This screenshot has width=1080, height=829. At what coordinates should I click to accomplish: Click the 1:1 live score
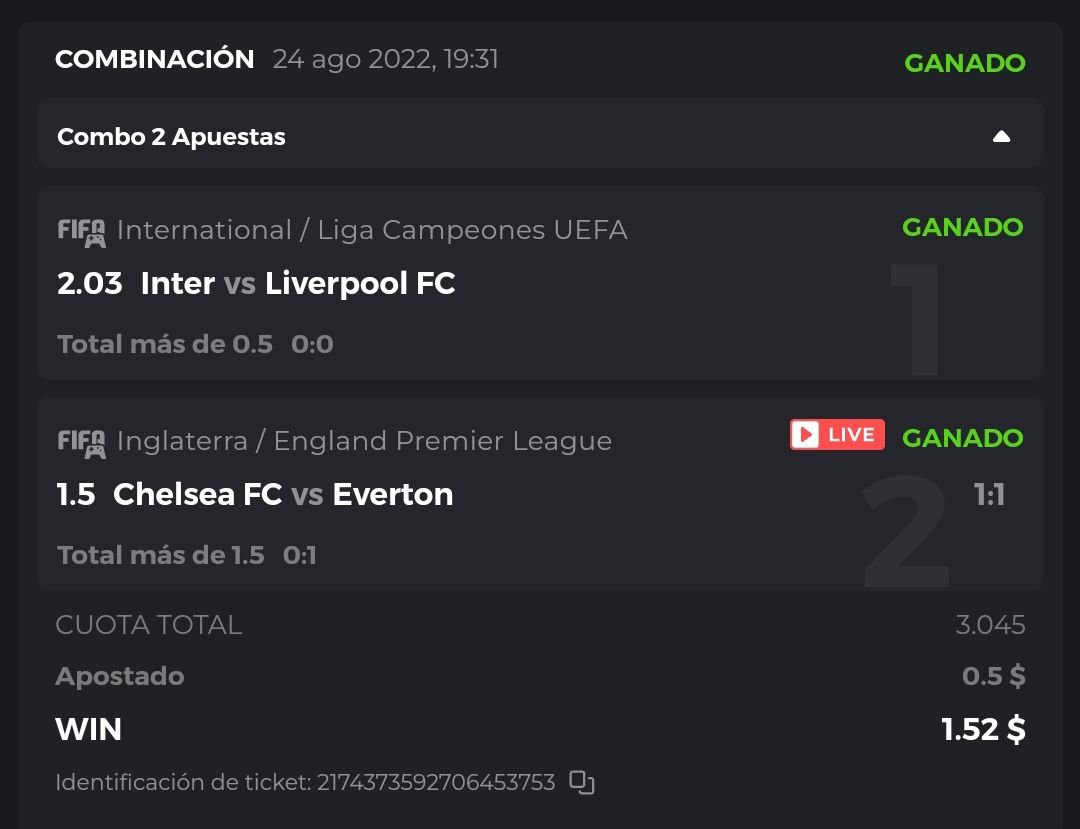tap(989, 495)
